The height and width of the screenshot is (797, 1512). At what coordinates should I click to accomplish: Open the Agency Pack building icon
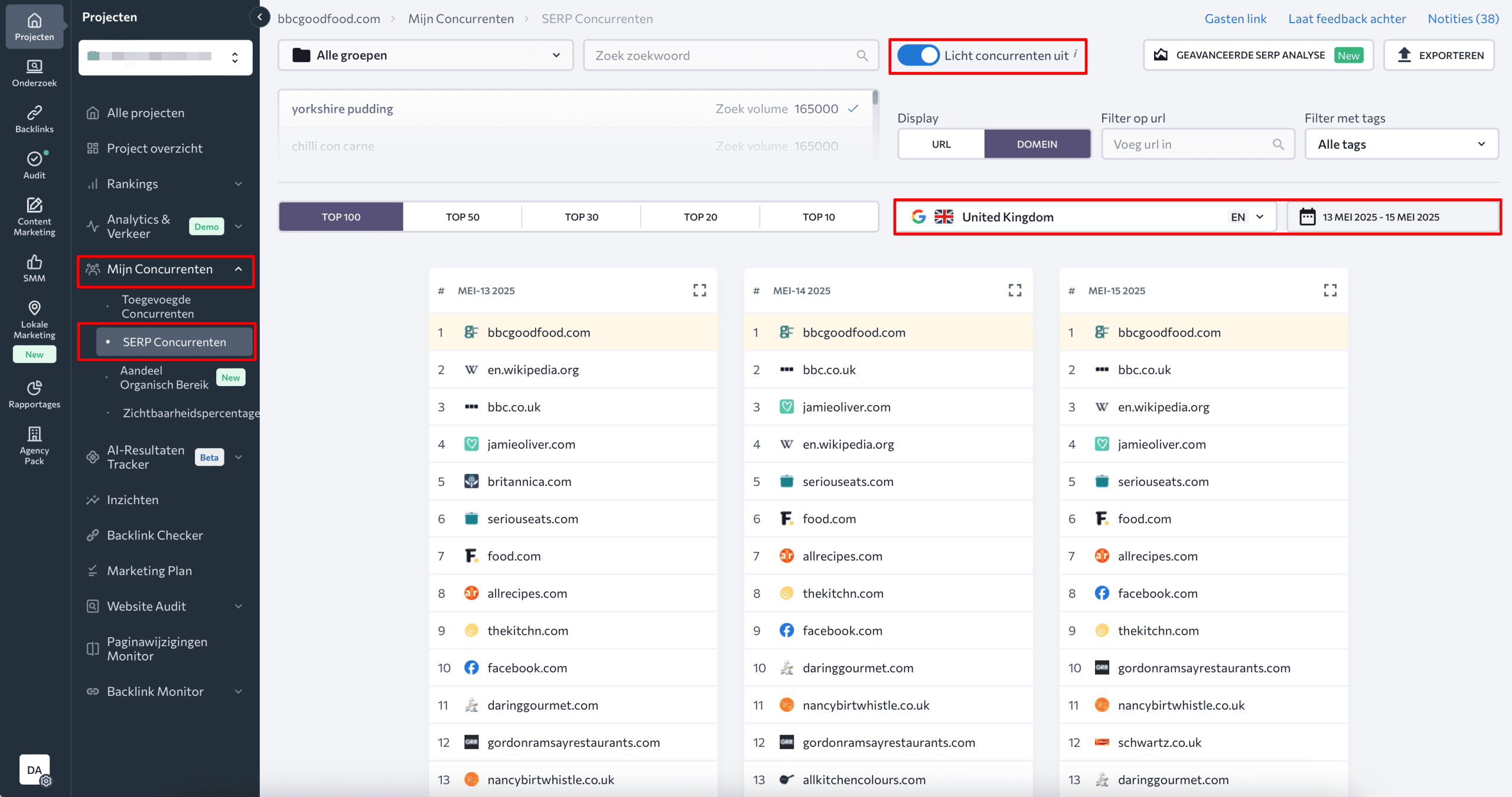[x=34, y=445]
